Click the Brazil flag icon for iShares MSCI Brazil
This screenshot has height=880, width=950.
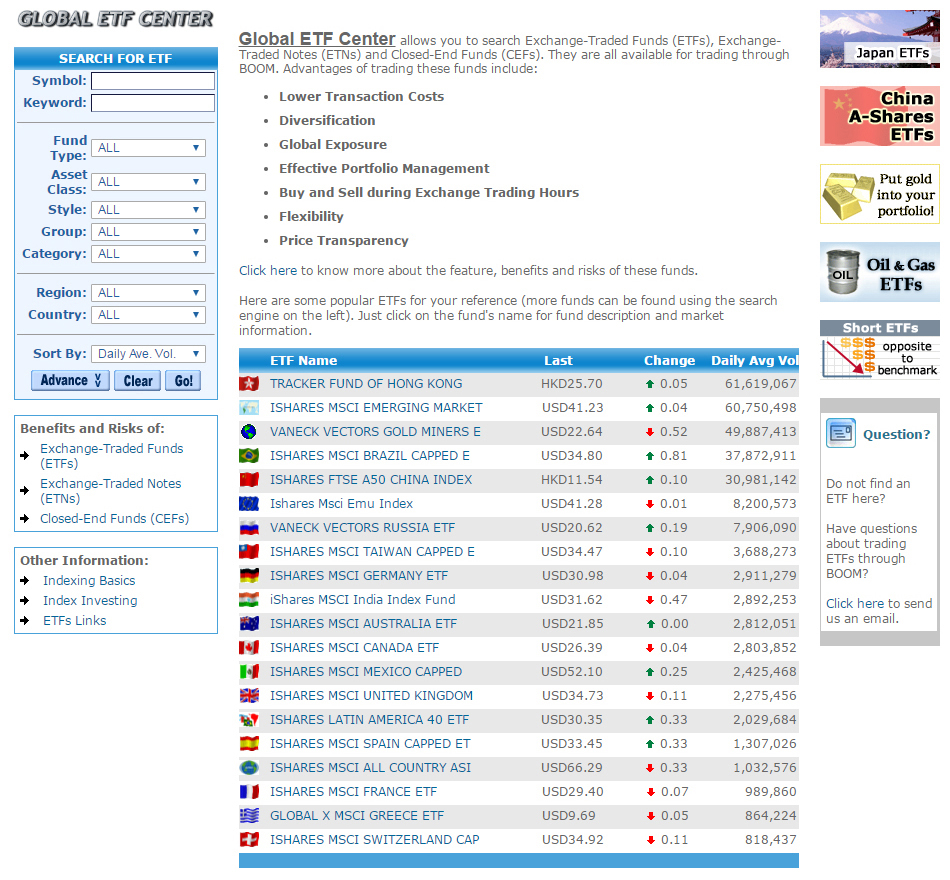tap(249, 456)
